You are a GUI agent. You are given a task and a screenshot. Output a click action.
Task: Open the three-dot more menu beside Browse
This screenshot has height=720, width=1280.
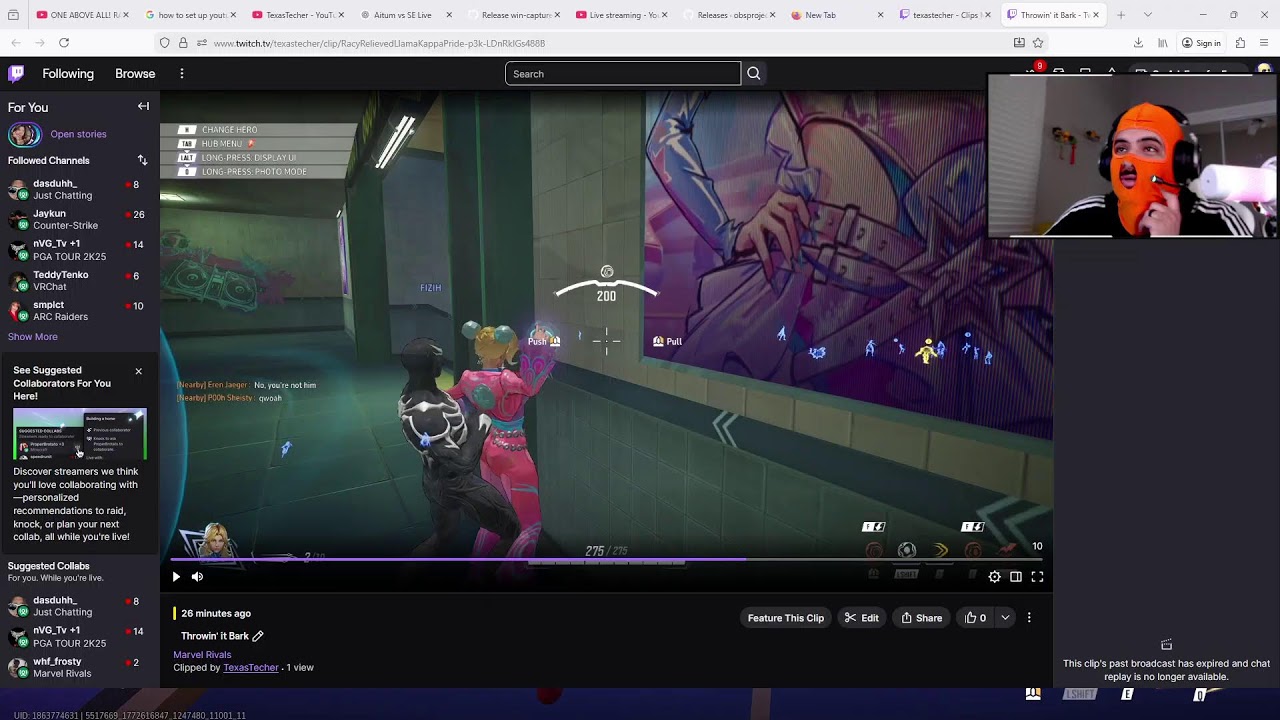(182, 73)
